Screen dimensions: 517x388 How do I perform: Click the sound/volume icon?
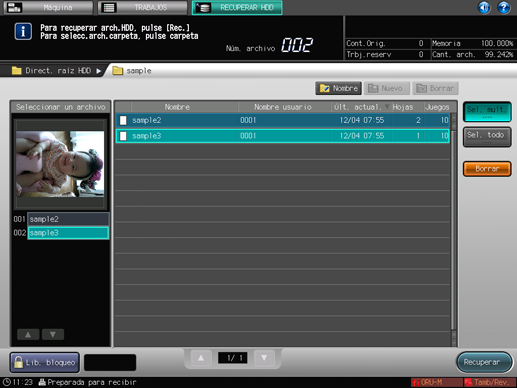click(x=484, y=7)
